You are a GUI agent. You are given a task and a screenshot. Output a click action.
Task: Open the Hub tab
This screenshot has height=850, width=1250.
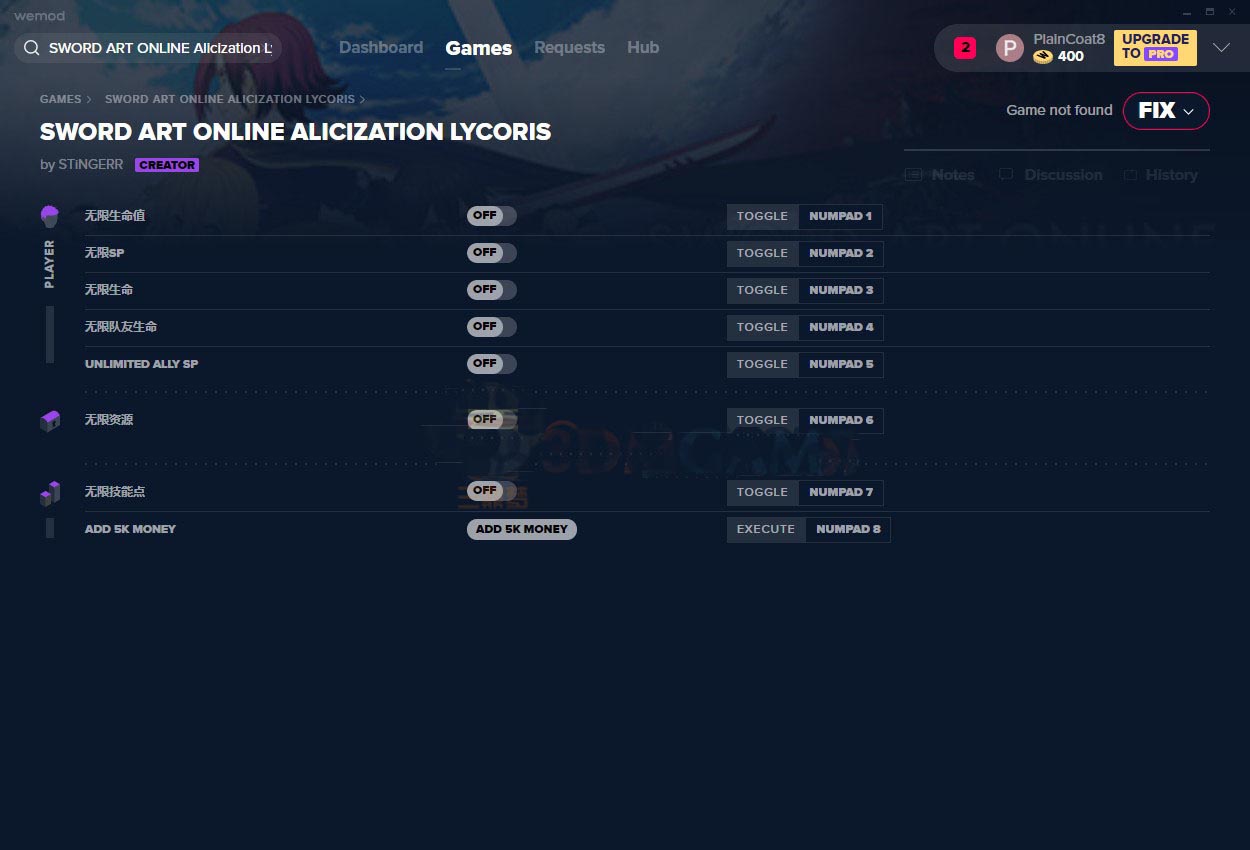[643, 48]
